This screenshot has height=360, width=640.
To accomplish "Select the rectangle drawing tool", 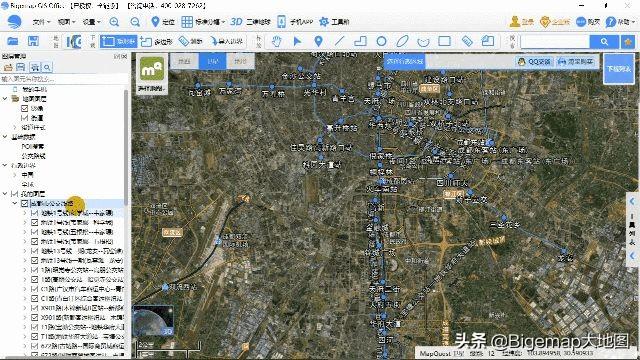I will [444, 41].
